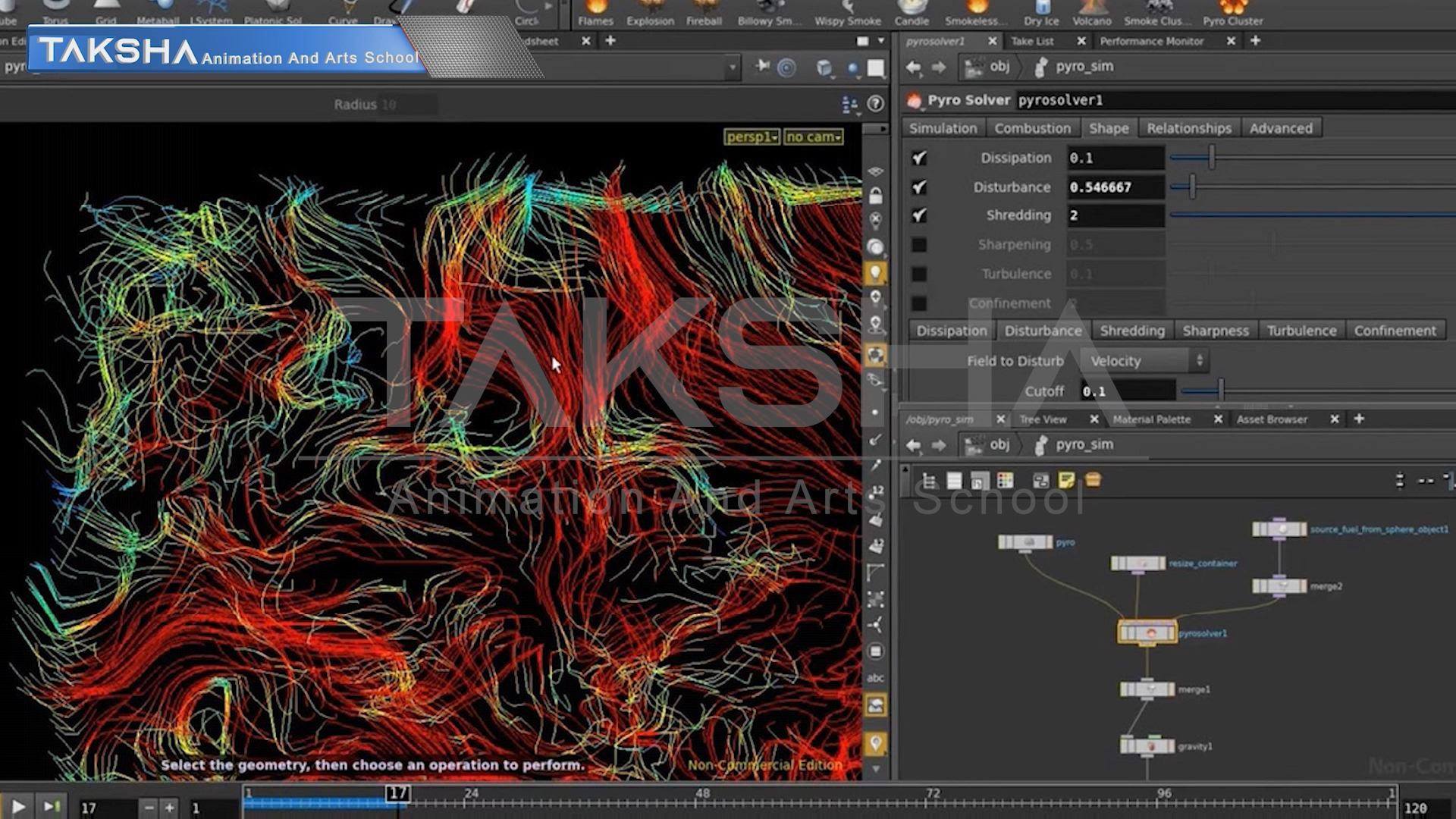Image resolution: width=1456 pixels, height=819 pixels.
Task: Click the yellow sticky note icon in network toolbar
Action: 1066,480
